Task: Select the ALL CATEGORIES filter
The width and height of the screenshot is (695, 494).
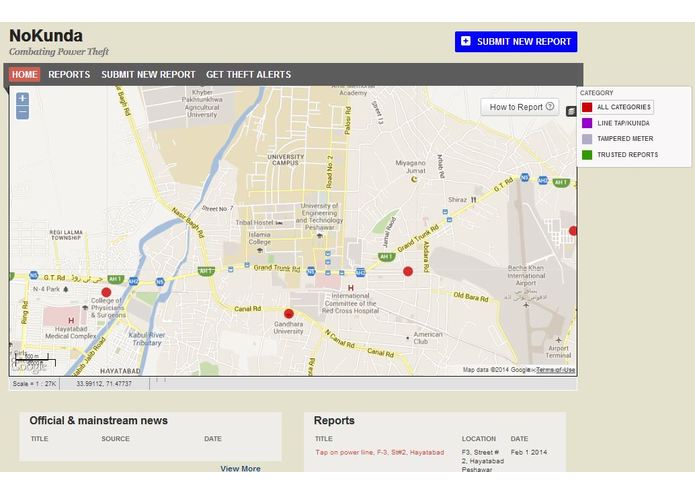Action: pyautogui.click(x=617, y=107)
